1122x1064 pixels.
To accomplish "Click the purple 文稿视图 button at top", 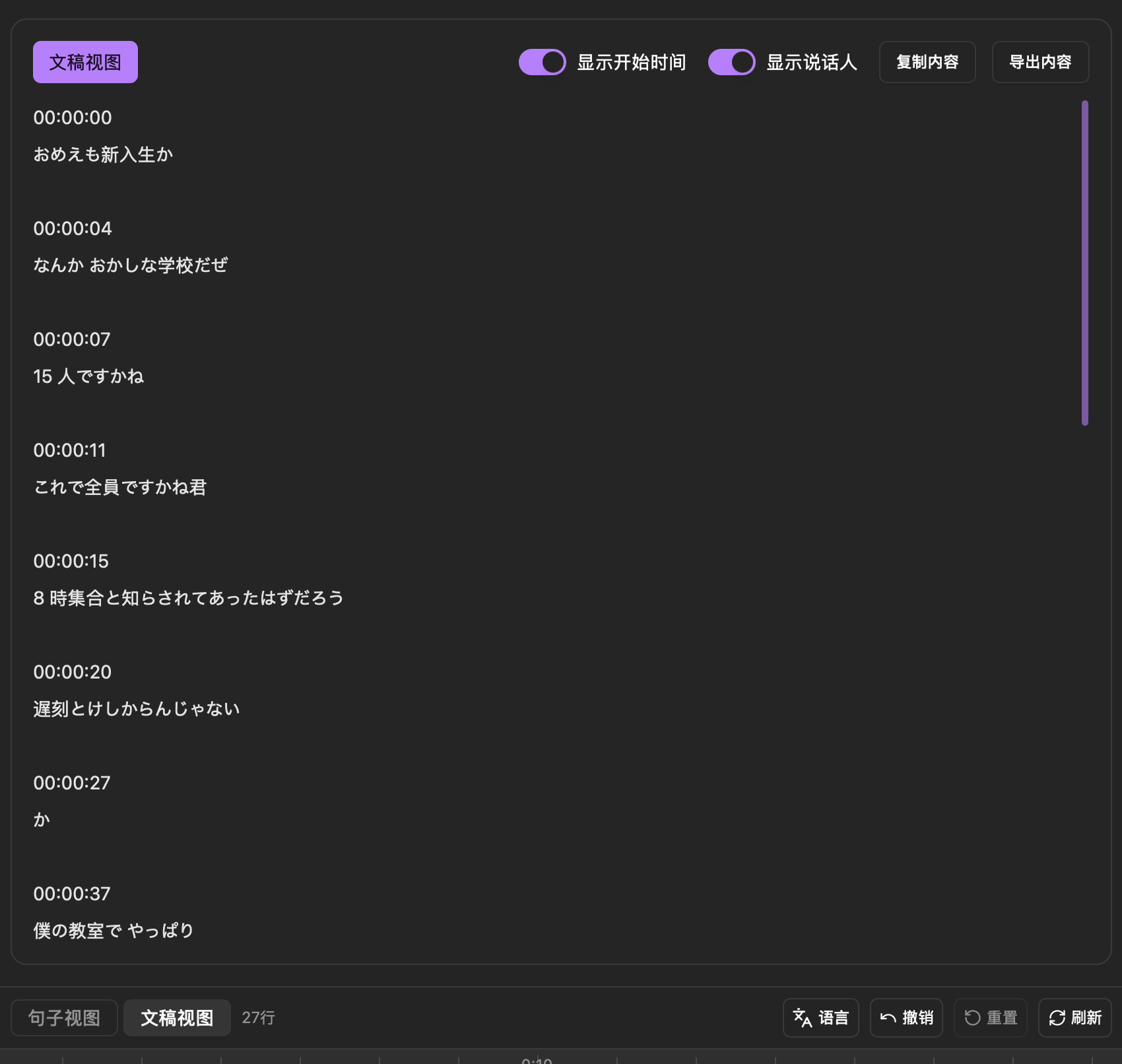I will (x=85, y=62).
